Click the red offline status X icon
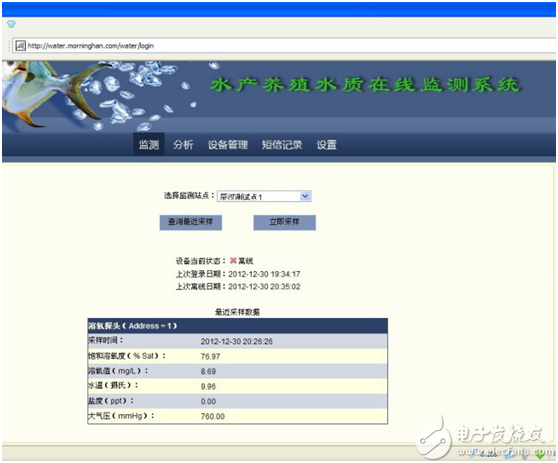This screenshot has width=558, height=463. click(233, 261)
